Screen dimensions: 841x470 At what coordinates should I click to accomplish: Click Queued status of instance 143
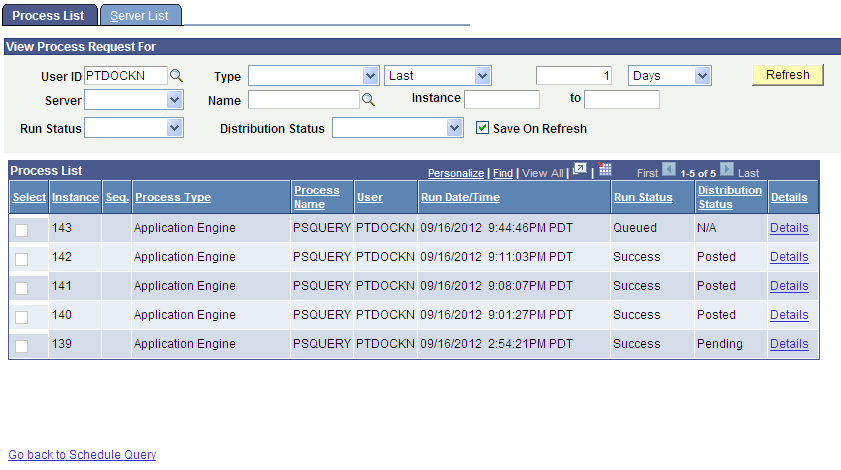(x=635, y=228)
